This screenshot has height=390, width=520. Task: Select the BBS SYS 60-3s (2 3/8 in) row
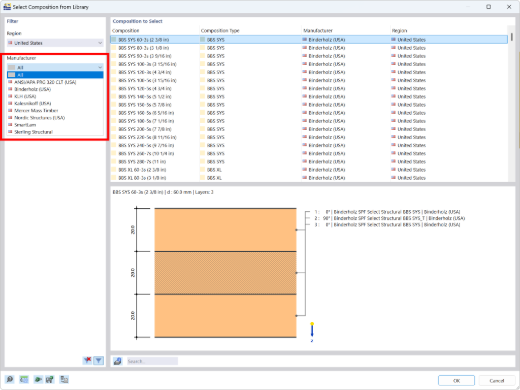(309, 40)
